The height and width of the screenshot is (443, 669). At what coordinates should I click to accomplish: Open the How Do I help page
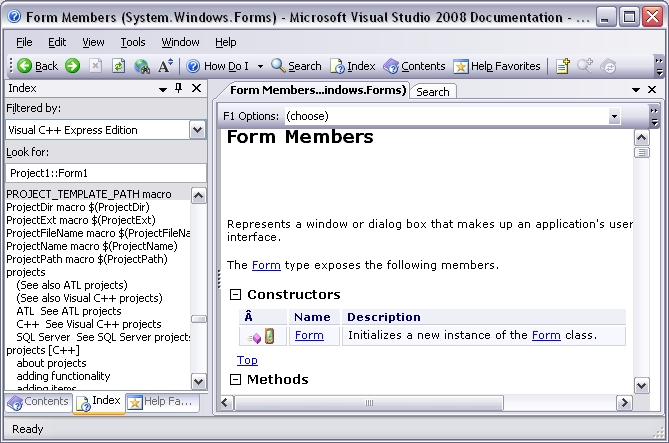tap(219, 66)
